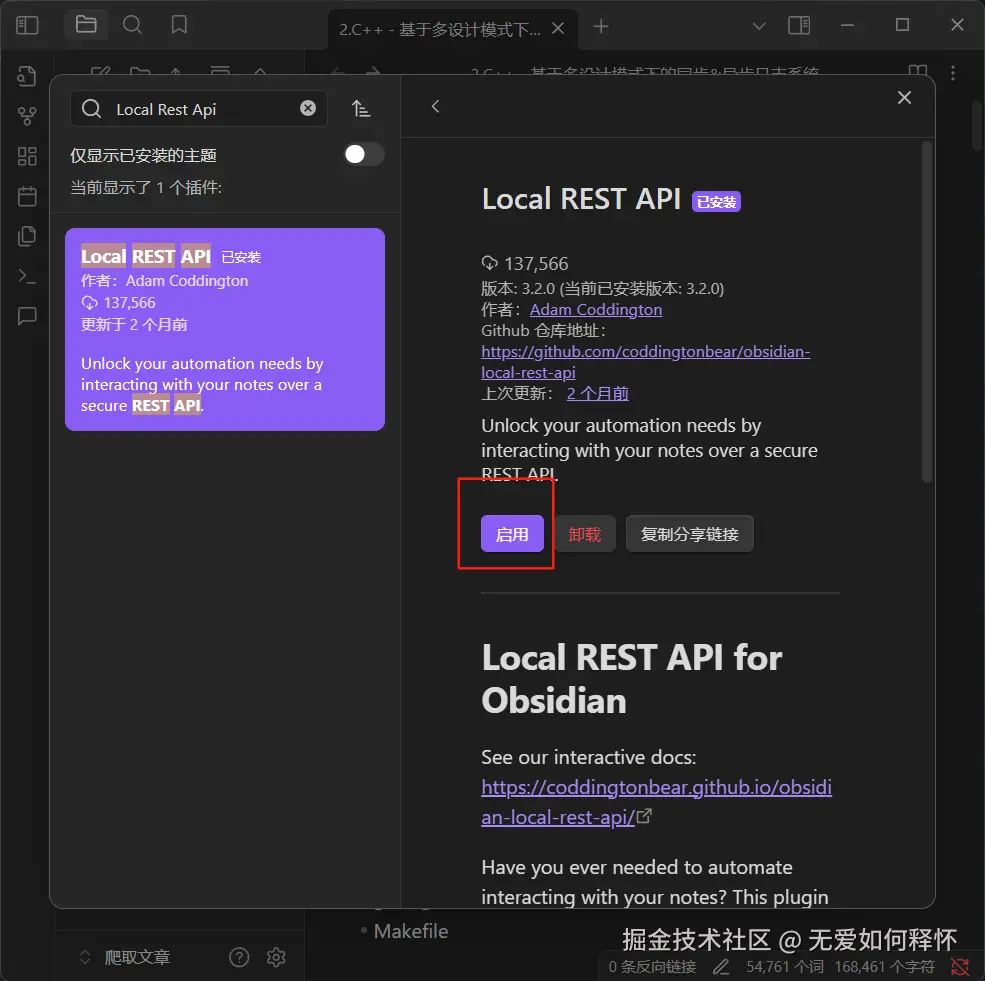
Task: Click 0 条反向链接 backlinks status
Action: pos(652,967)
